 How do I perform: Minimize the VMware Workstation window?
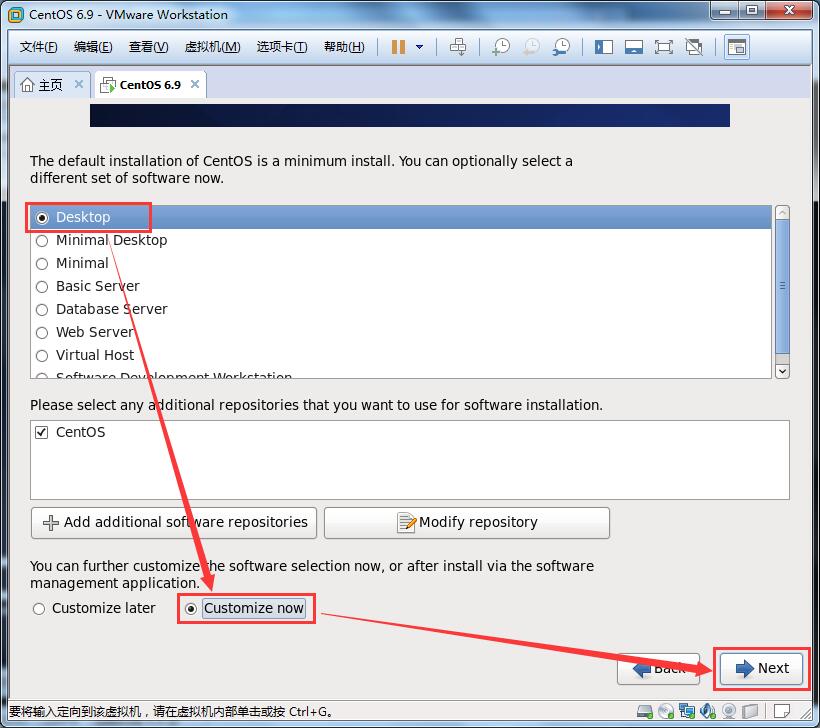click(725, 10)
